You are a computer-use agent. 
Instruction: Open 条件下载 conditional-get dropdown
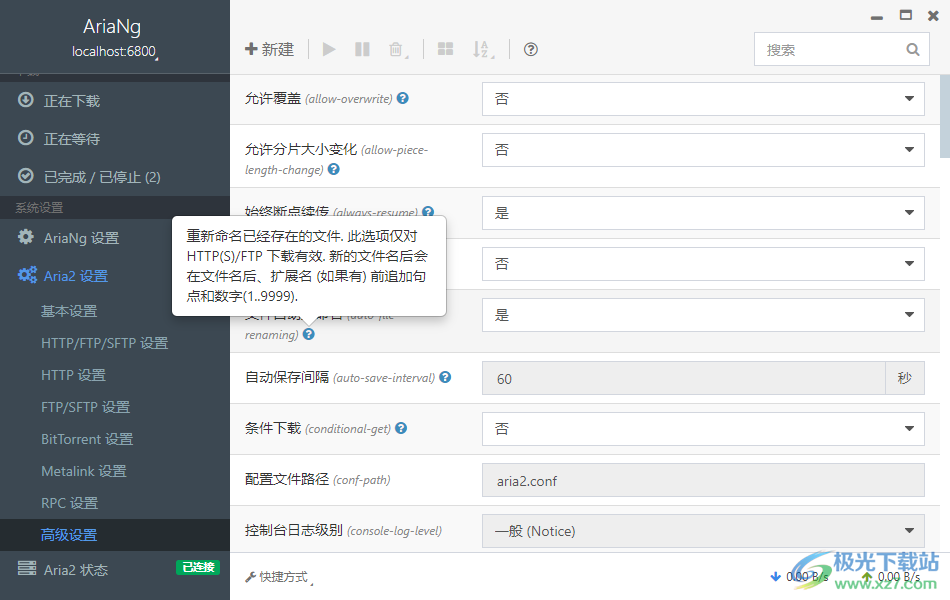point(703,428)
